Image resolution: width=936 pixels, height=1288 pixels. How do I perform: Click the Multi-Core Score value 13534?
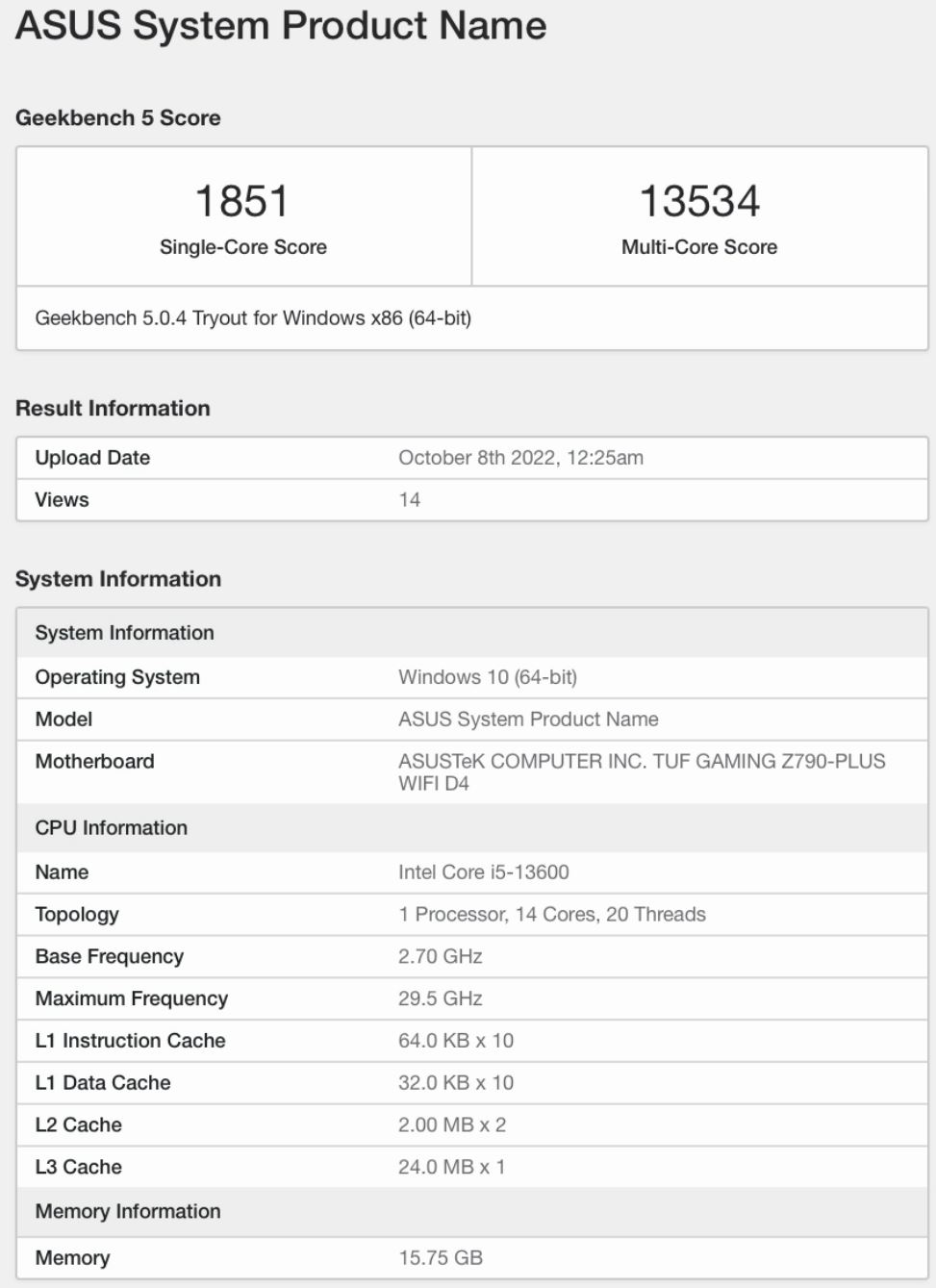point(699,202)
